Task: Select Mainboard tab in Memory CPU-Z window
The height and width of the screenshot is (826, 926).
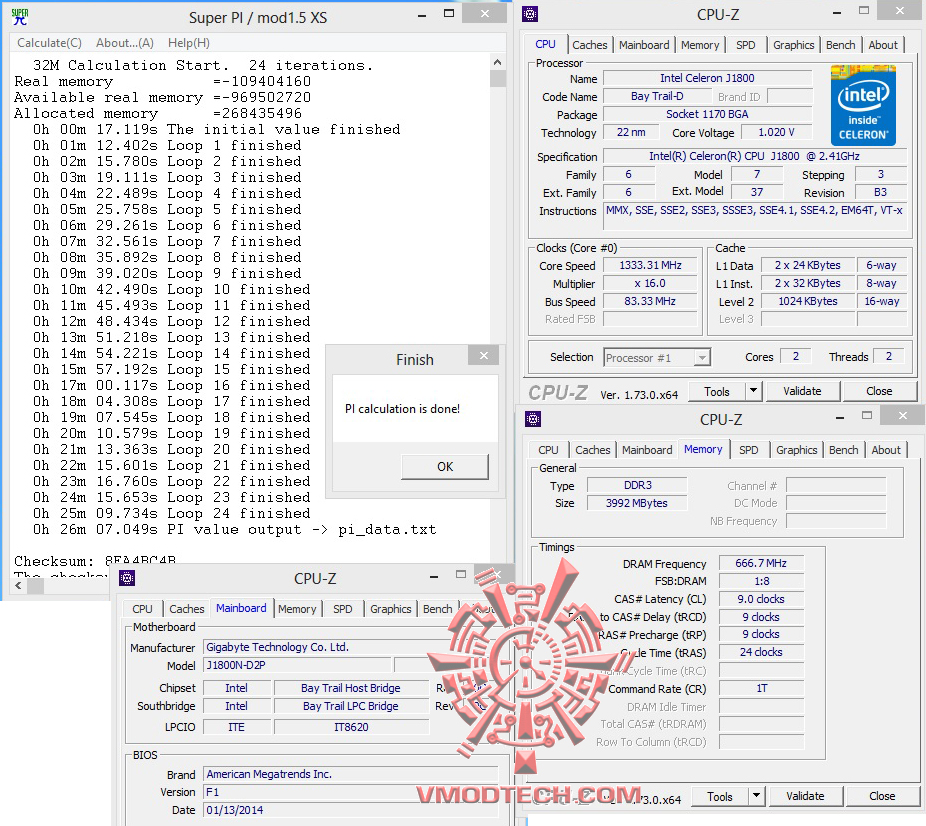Action: coord(647,450)
